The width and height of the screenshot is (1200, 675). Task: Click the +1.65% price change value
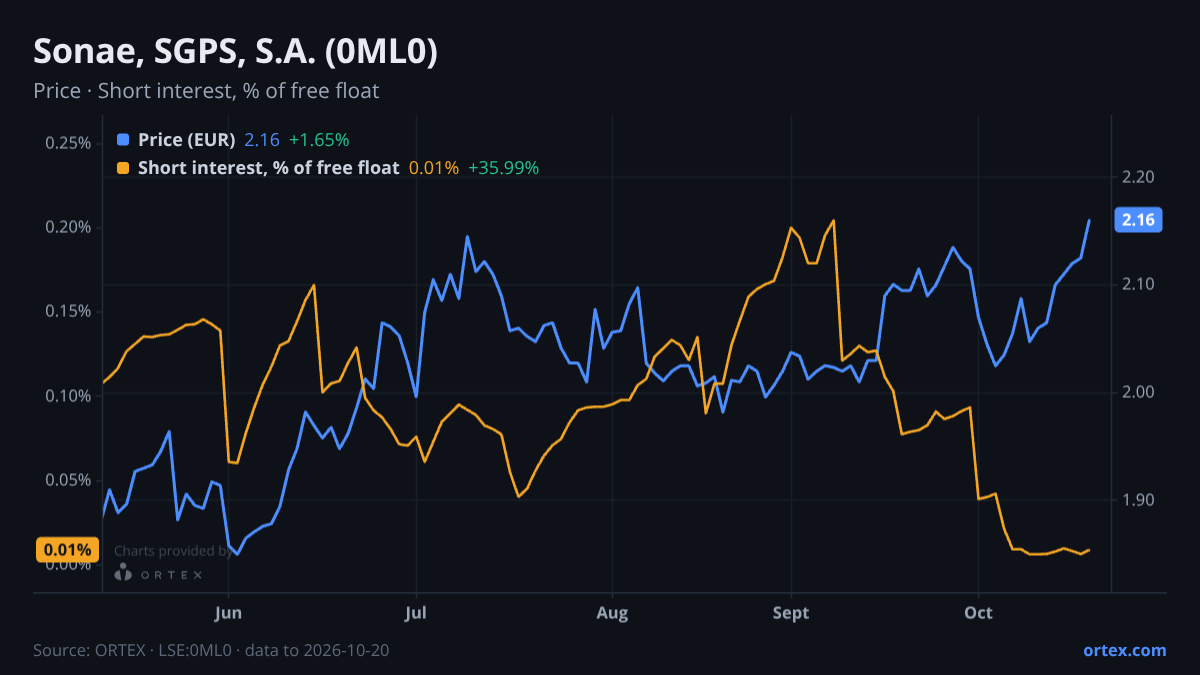[x=319, y=140]
